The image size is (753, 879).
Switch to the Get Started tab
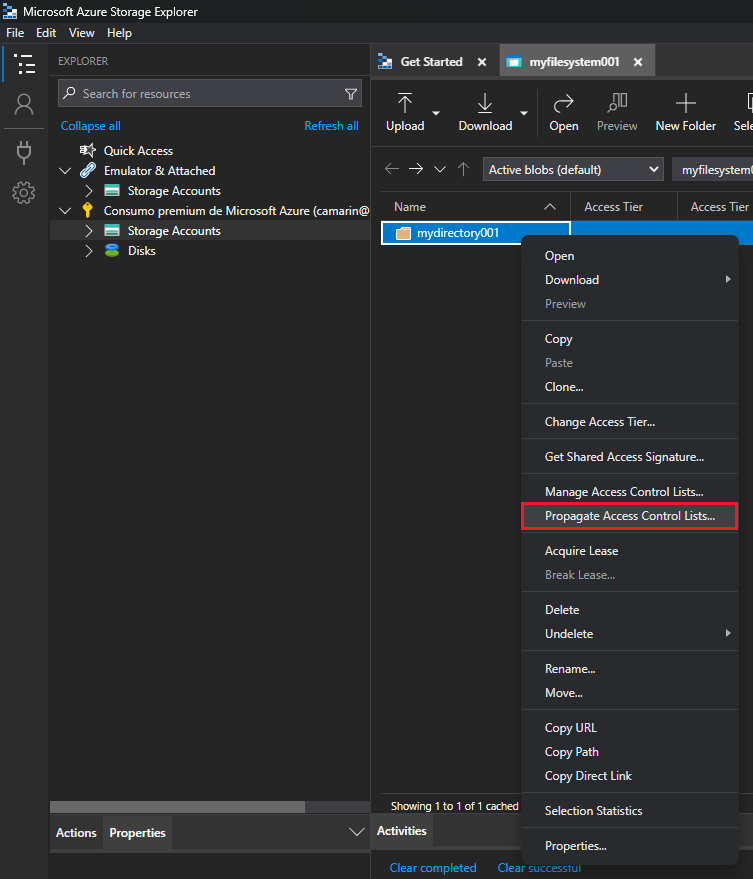(431, 62)
